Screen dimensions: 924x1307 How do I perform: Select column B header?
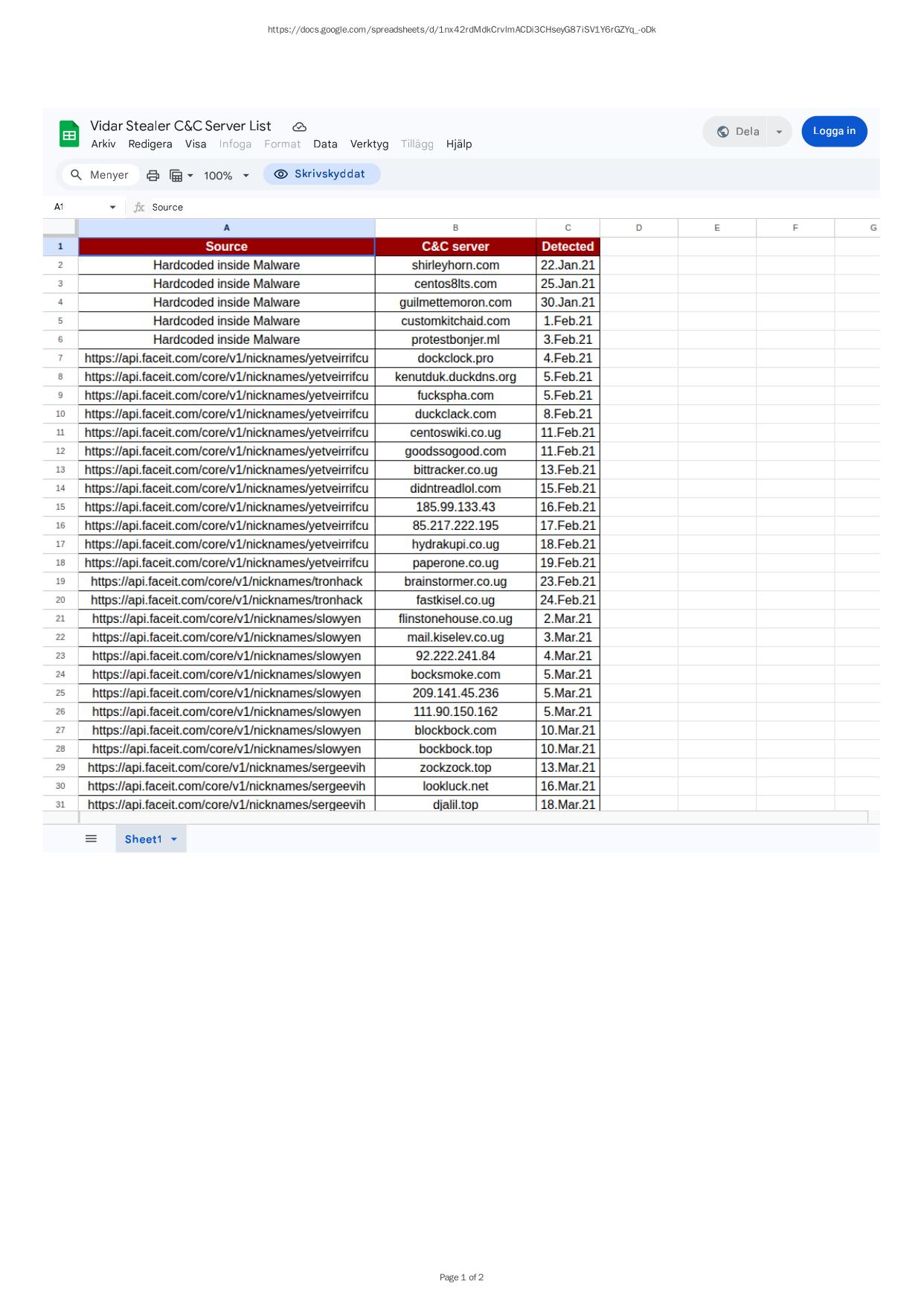455,228
